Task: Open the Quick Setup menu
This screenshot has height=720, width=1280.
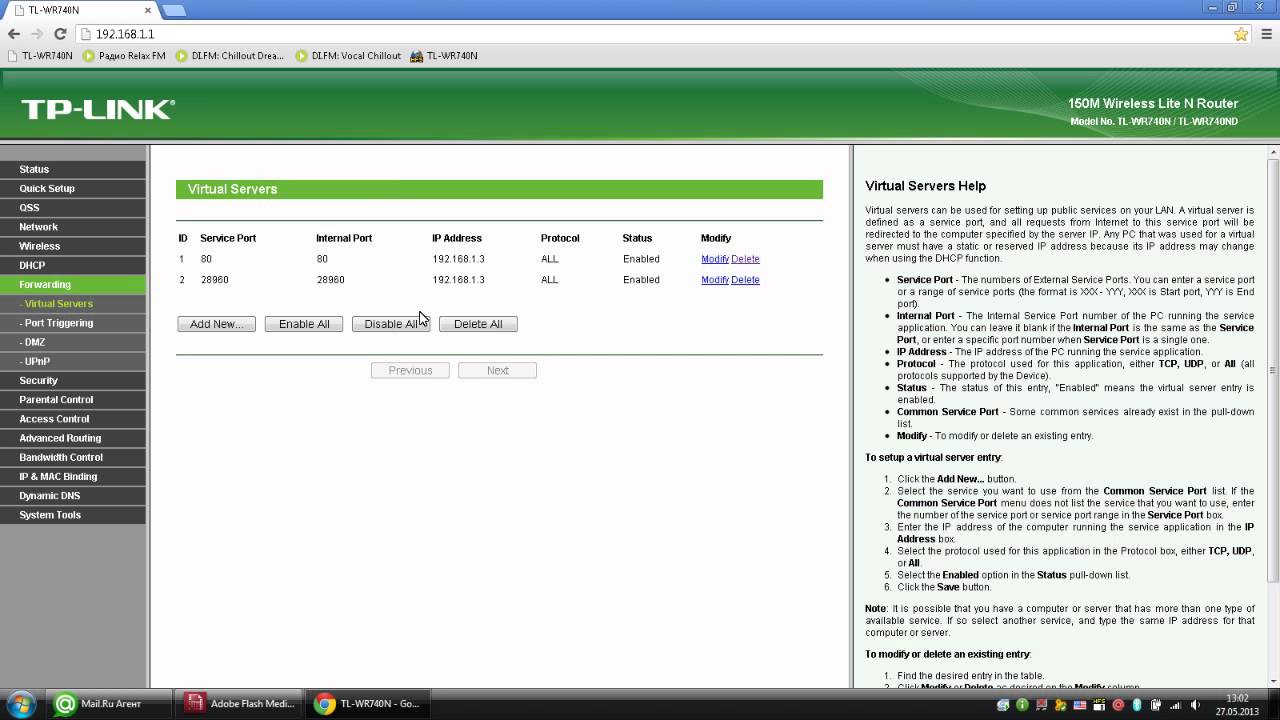Action: 72,188
